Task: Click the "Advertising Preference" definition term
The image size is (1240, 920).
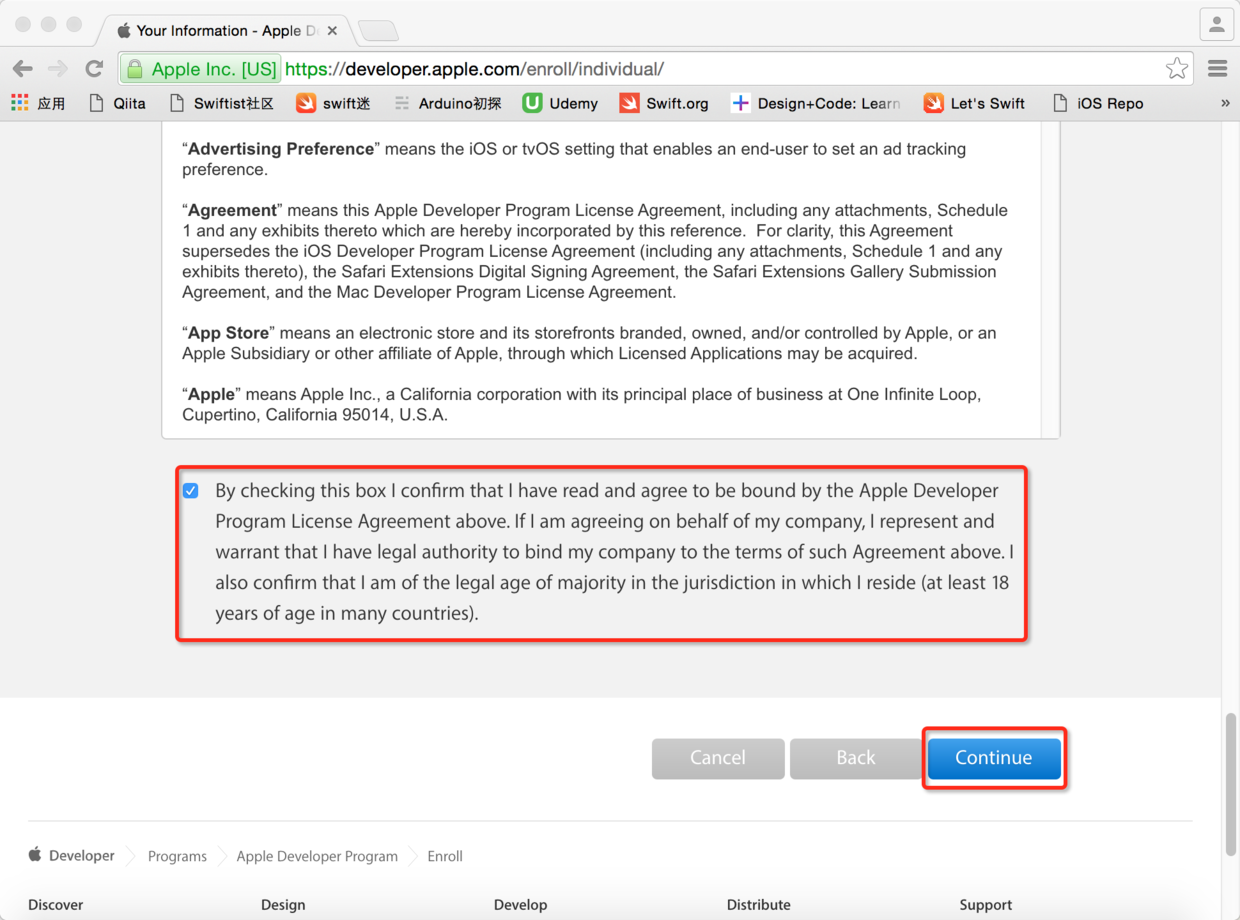Action: (x=281, y=149)
